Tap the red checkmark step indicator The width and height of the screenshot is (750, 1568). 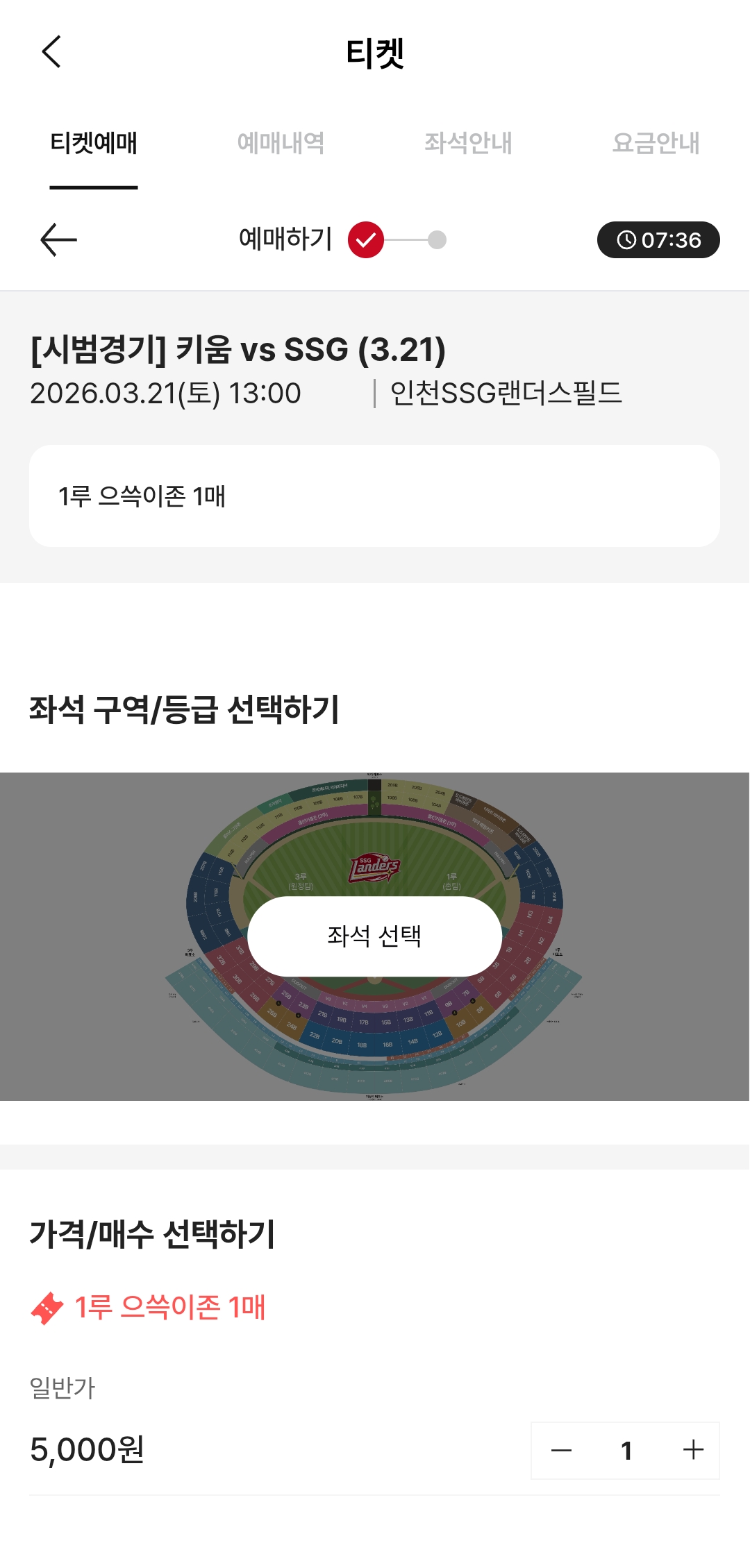366,240
